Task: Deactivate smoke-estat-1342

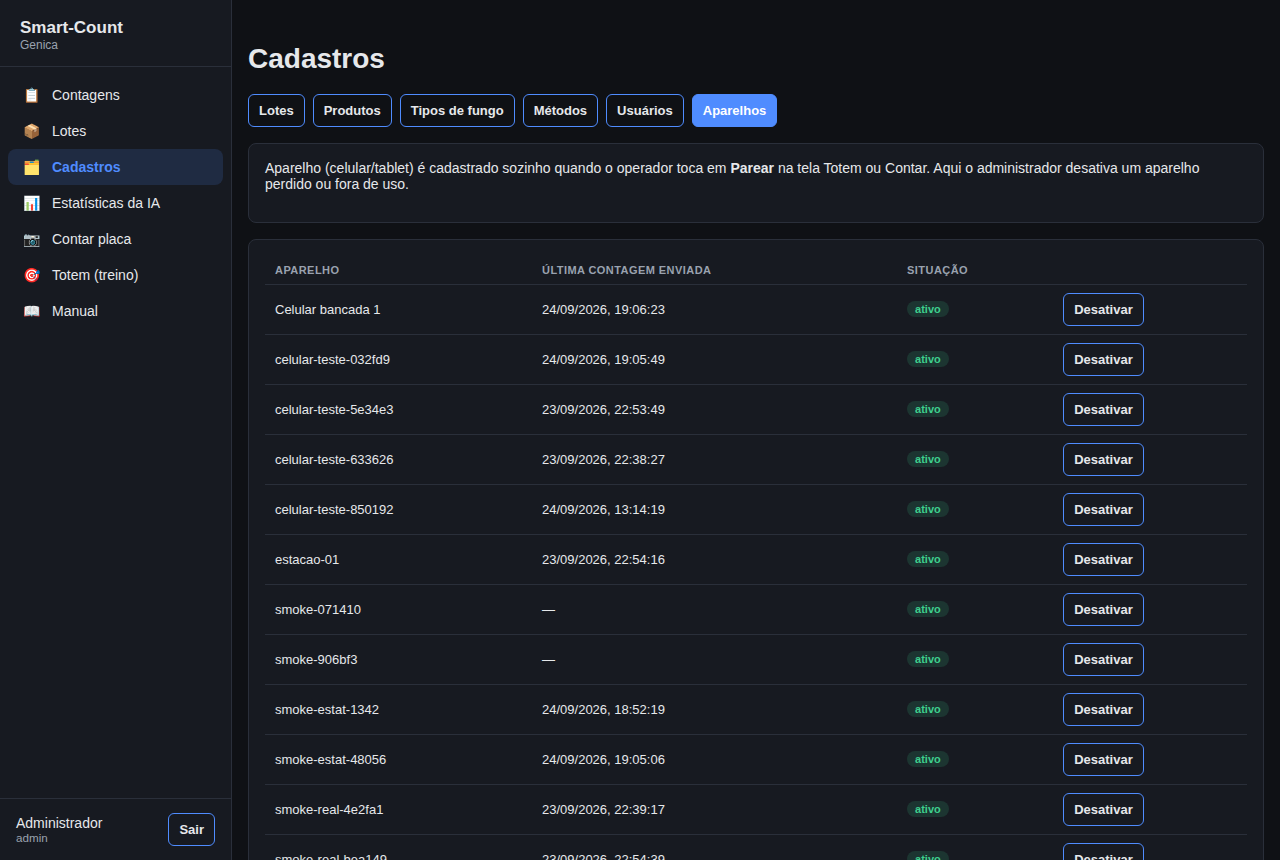Action: coord(1103,710)
